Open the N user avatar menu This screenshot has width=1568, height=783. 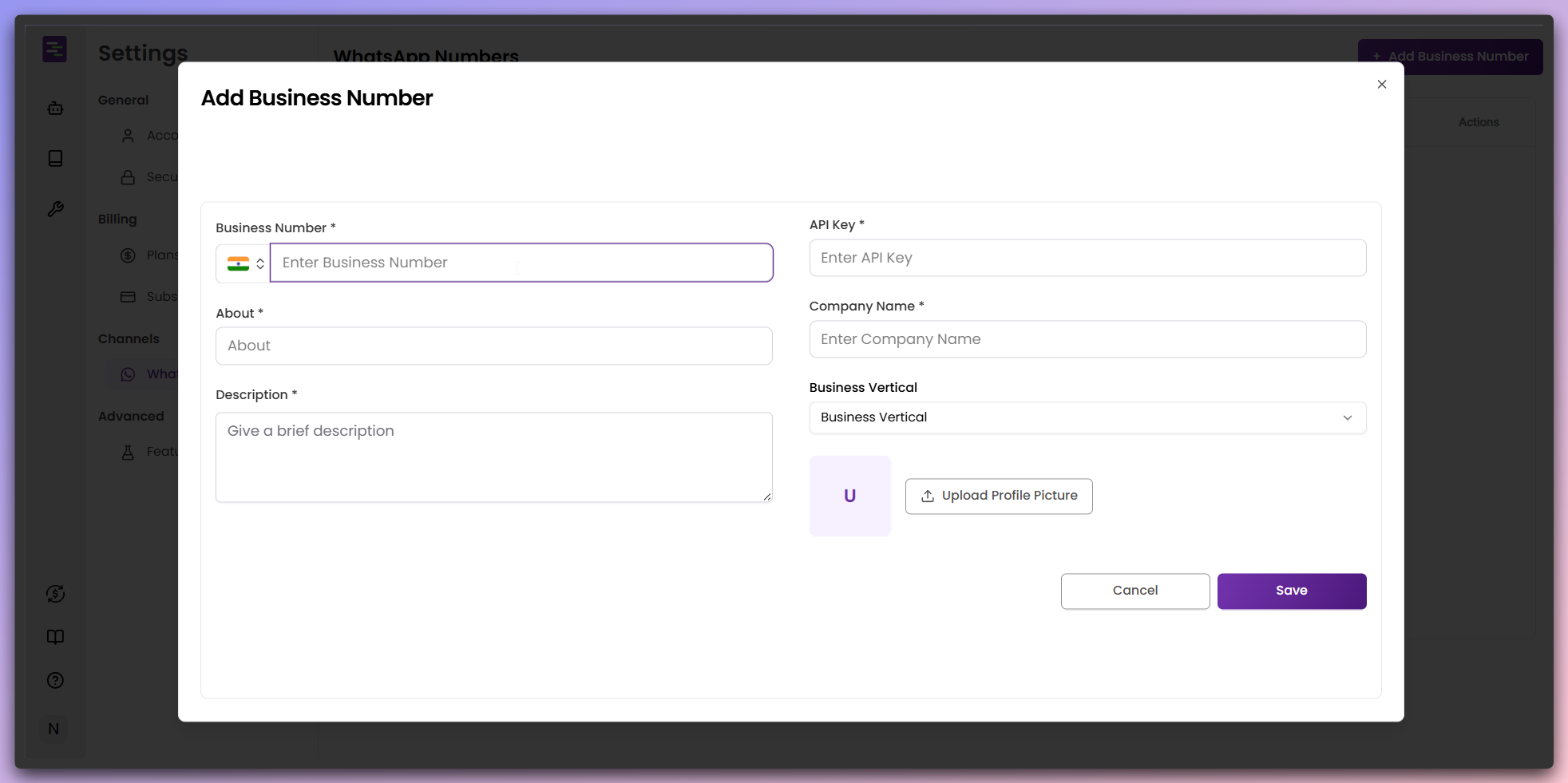[53, 729]
